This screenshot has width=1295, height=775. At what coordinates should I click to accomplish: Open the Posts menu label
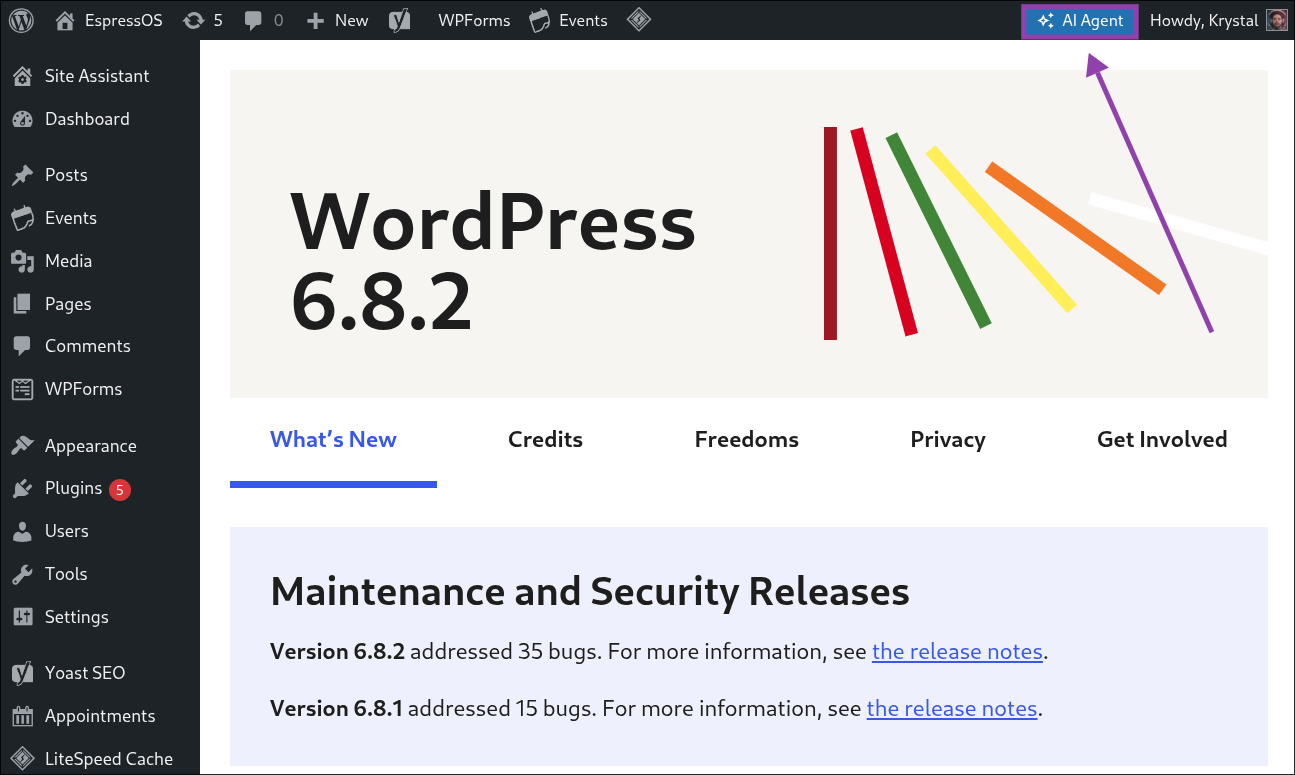(x=66, y=175)
